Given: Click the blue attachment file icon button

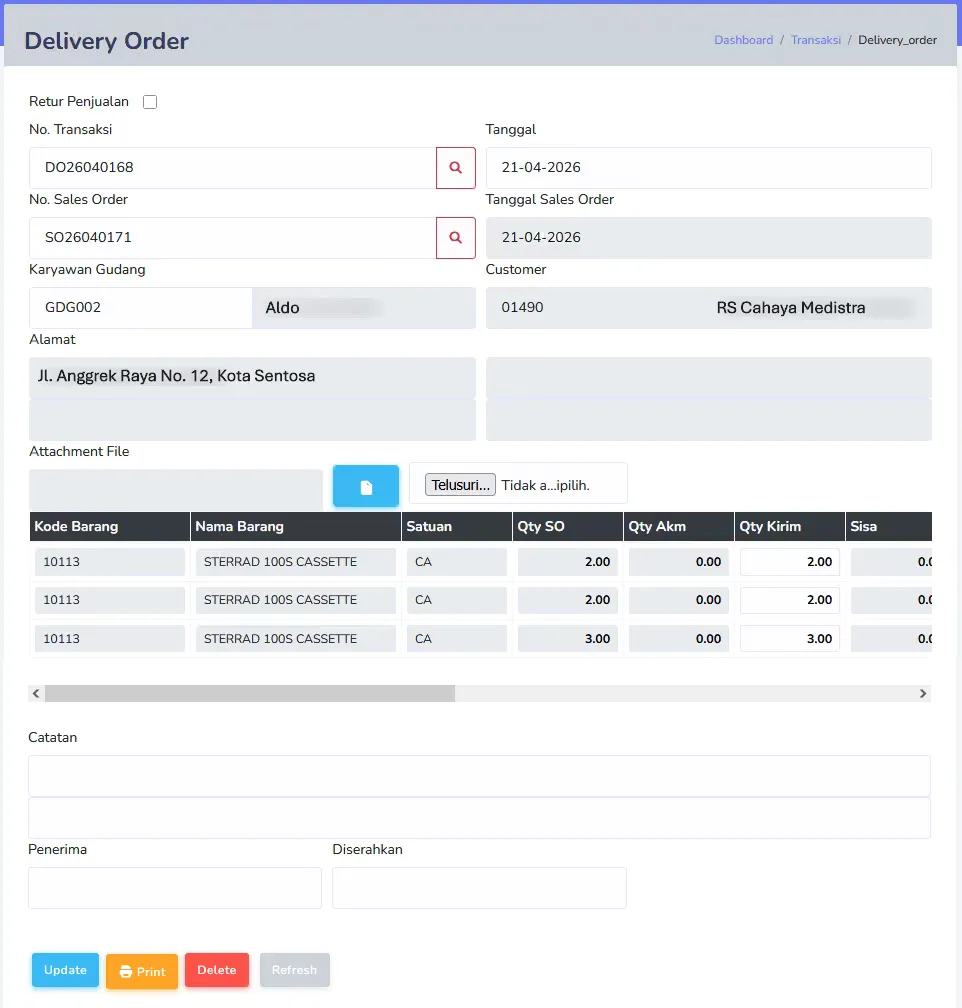Looking at the screenshot, I should (x=366, y=486).
